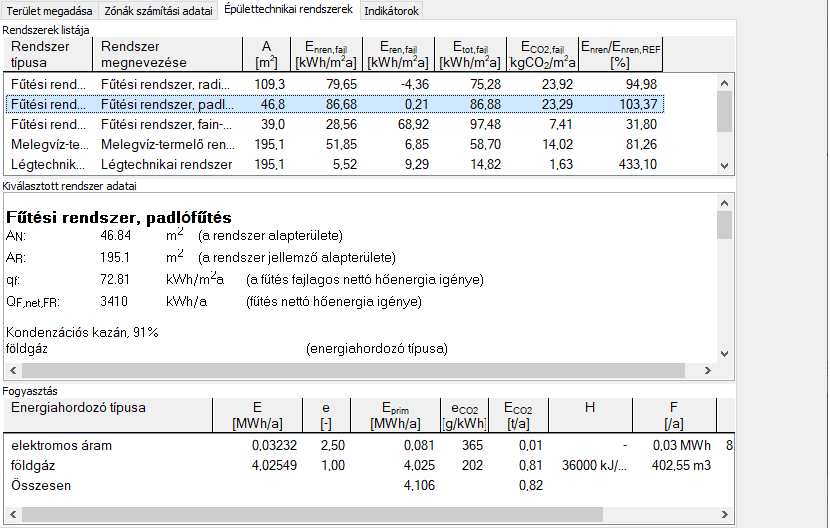Click Fogyasztás table scroll left arrow
The height and width of the screenshot is (528, 830).
click(x=13, y=514)
